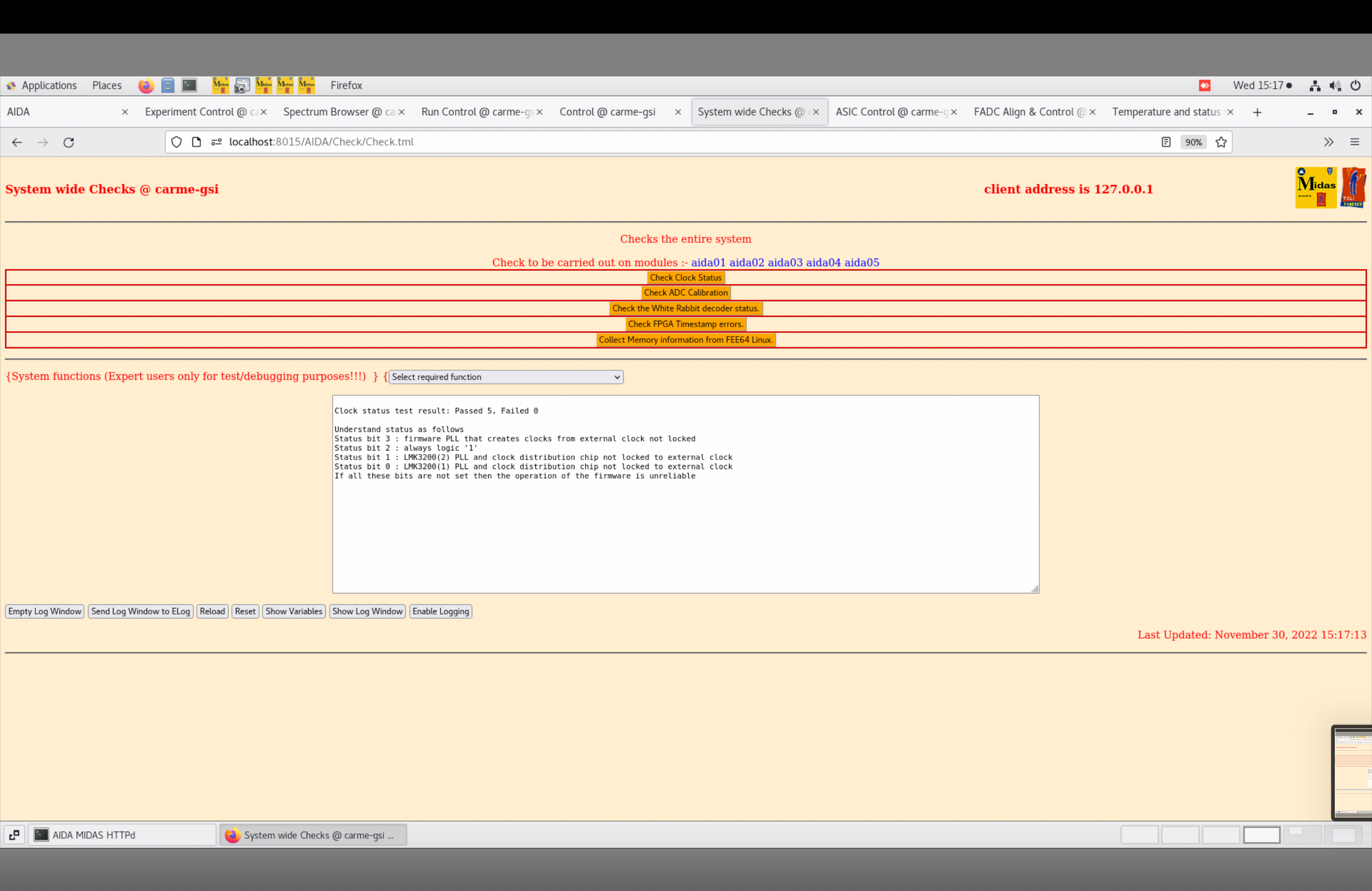Expand the Select required function dropdown
1372x891 pixels.
pos(505,377)
